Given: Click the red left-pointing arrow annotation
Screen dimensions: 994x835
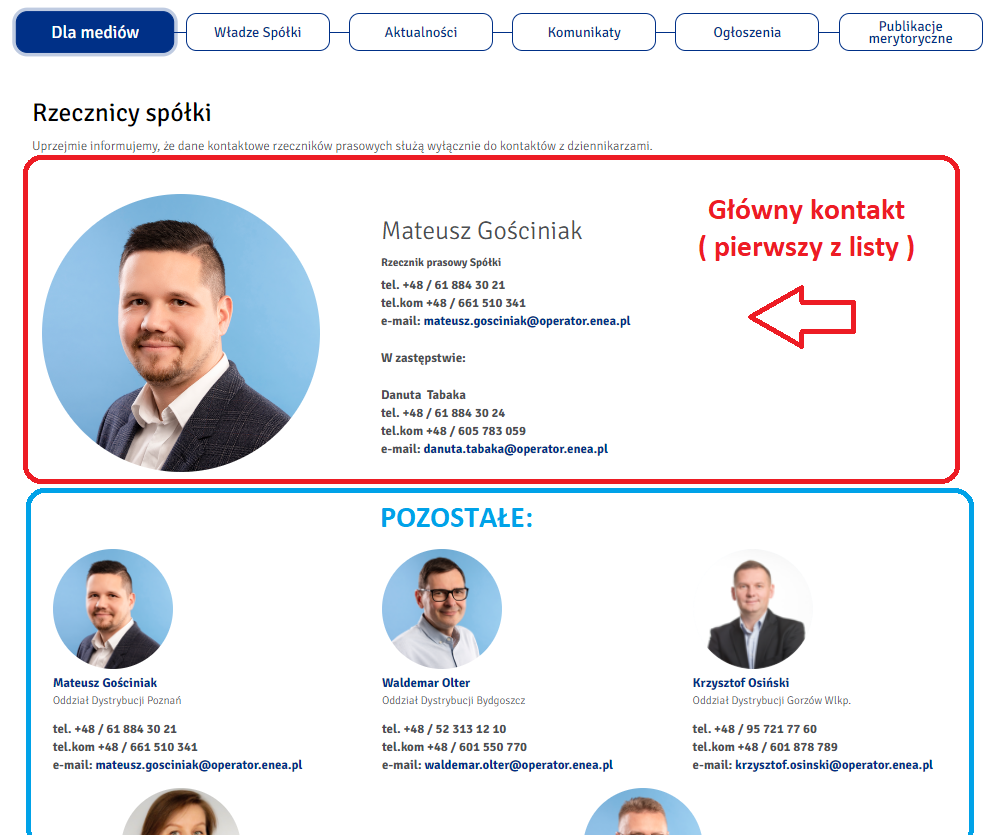Looking at the screenshot, I should (x=803, y=316).
